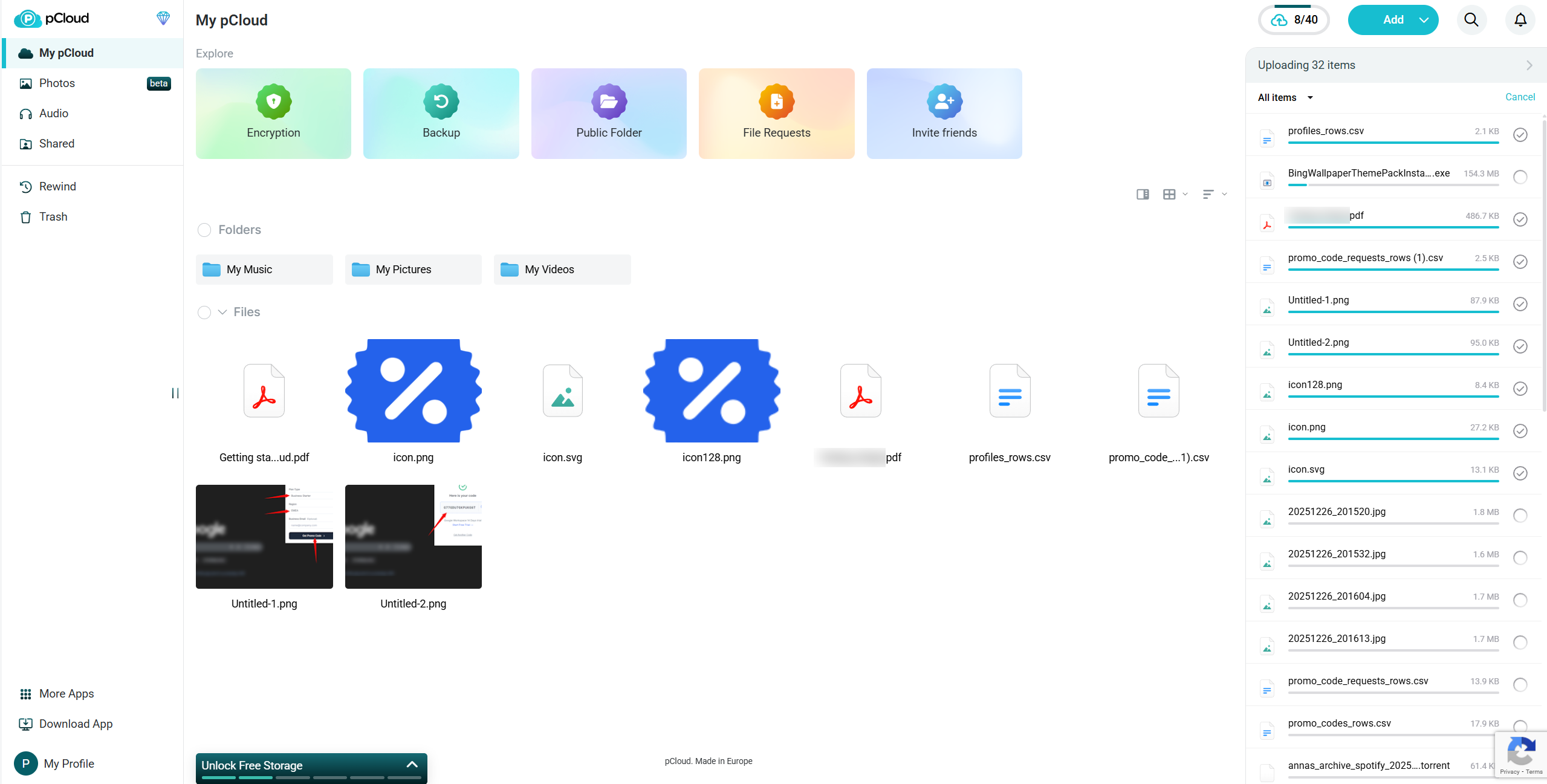
Task: Switch to the Photos section in sidebar
Action: click(57, 83)
